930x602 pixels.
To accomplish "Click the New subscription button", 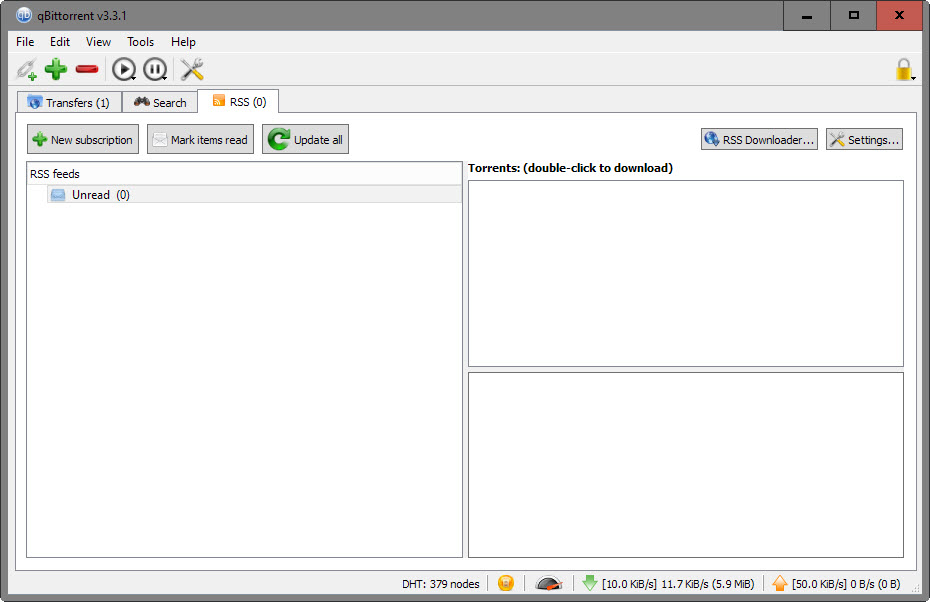I will click(83, 139).
